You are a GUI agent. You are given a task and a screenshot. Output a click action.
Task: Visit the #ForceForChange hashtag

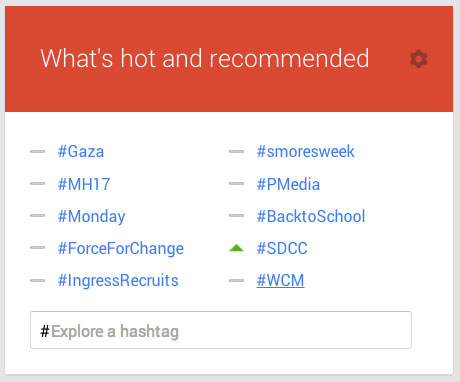120,249
